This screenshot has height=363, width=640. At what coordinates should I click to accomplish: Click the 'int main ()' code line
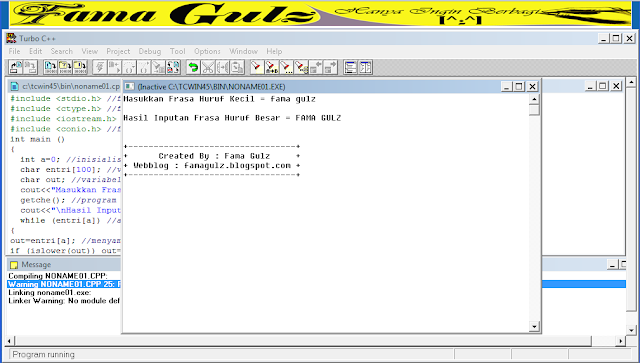click(38, 139)
